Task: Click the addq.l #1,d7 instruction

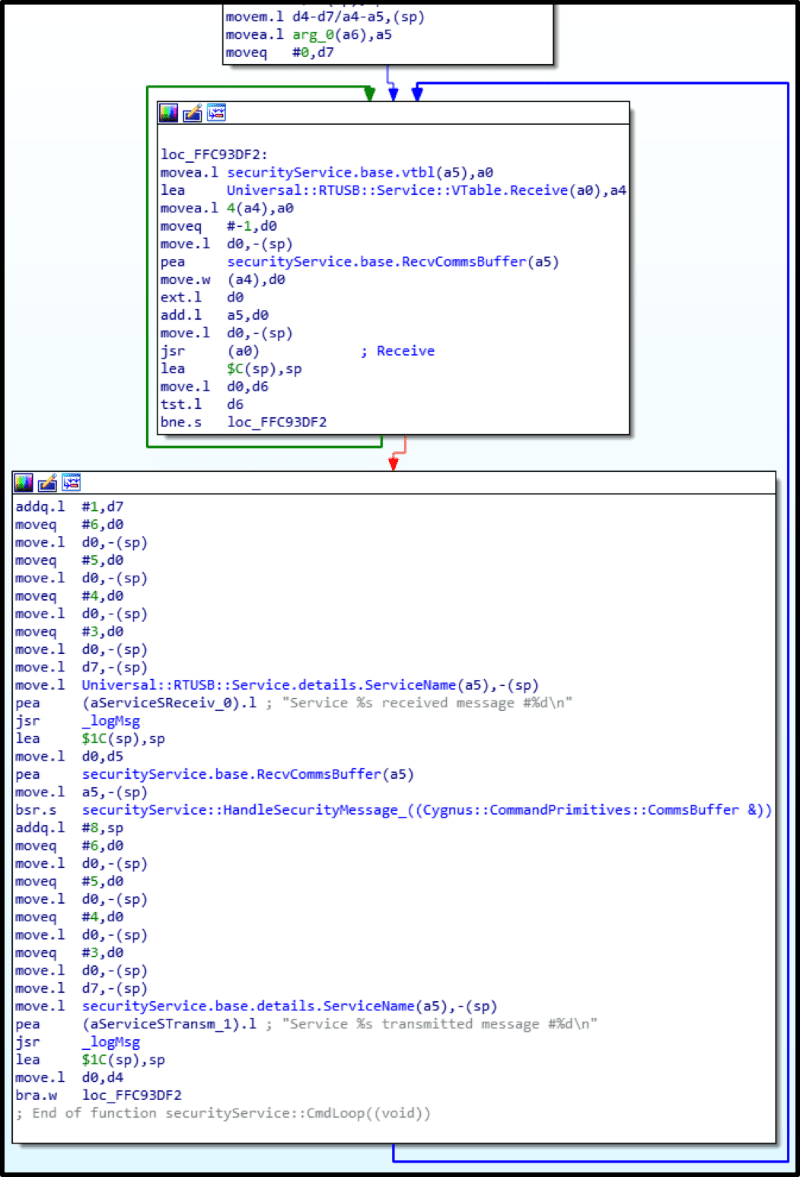Action: pyautogui.click(x=70, y=507)
